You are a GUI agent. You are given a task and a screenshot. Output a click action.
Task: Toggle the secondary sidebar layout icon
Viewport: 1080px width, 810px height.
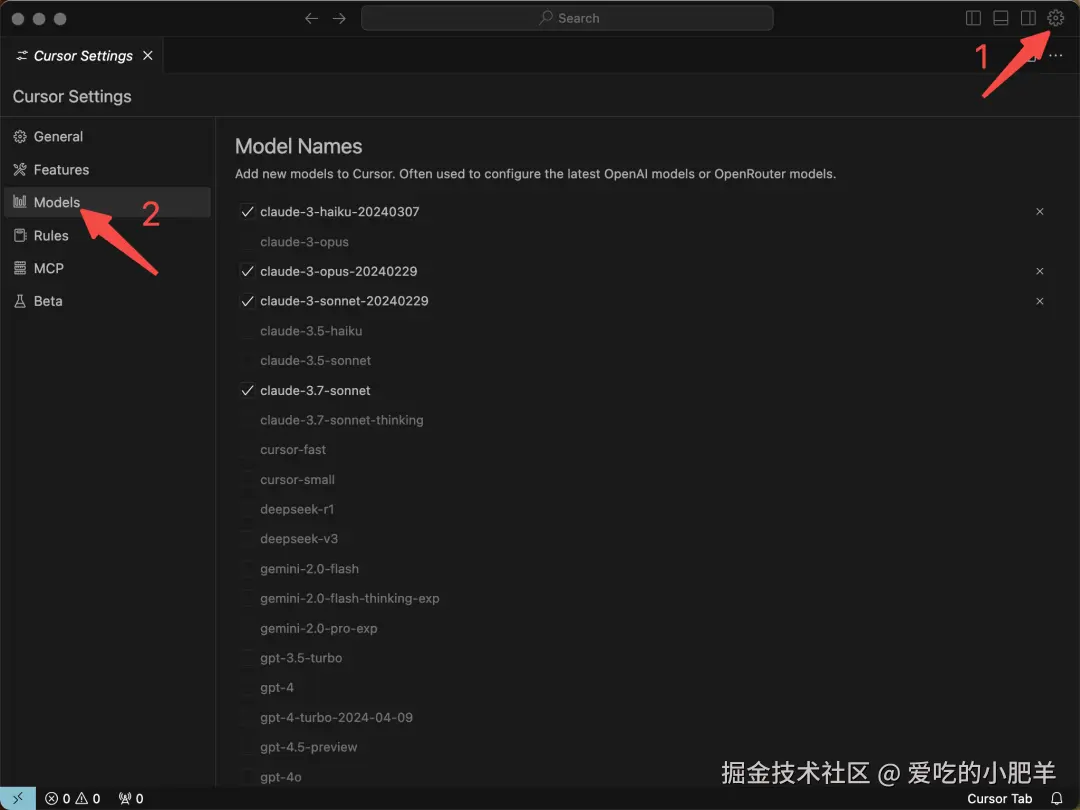(x=1028, y=18)
